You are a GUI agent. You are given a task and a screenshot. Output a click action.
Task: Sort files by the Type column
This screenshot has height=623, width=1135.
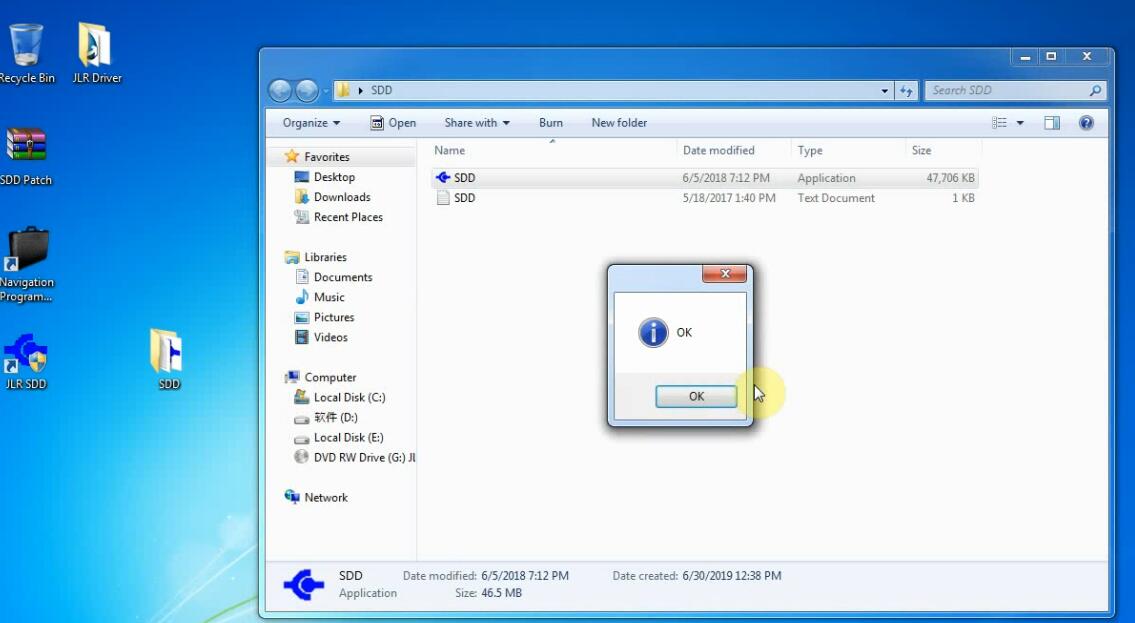[x=848, y=151]
